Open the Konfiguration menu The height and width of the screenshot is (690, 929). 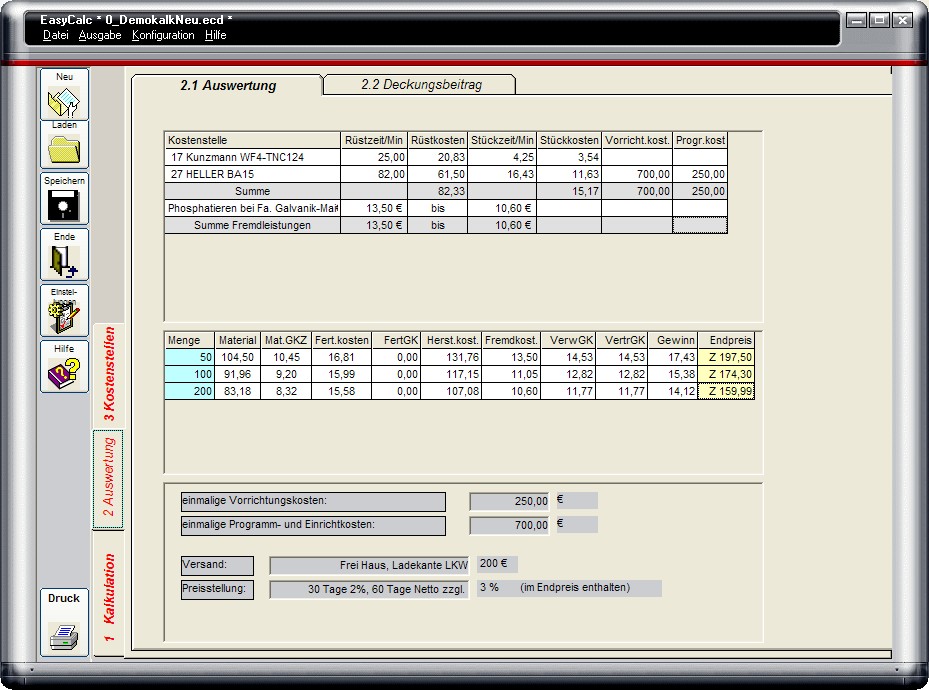[x=163, y=35]
